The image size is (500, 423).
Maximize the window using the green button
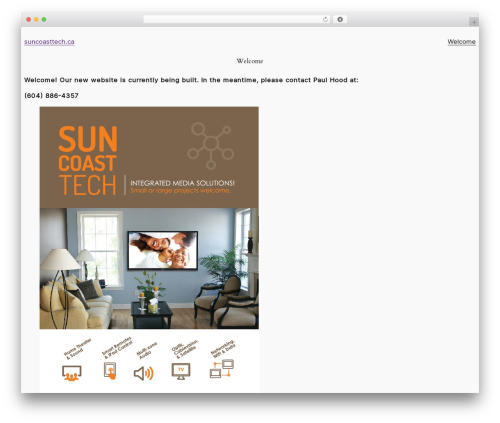[44, 19]
